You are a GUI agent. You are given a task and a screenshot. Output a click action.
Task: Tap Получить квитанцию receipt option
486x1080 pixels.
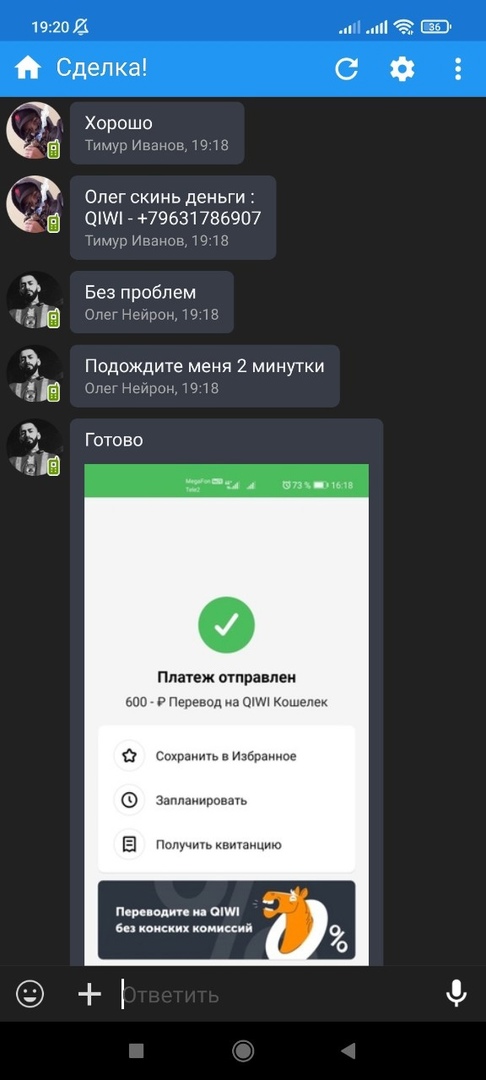226,844
